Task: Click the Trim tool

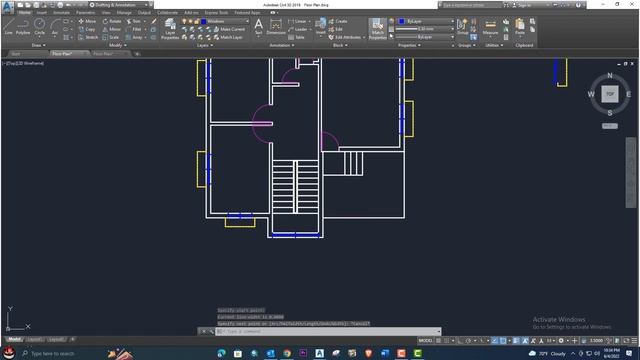Action: pyautogui.click(x=133, y=21)
